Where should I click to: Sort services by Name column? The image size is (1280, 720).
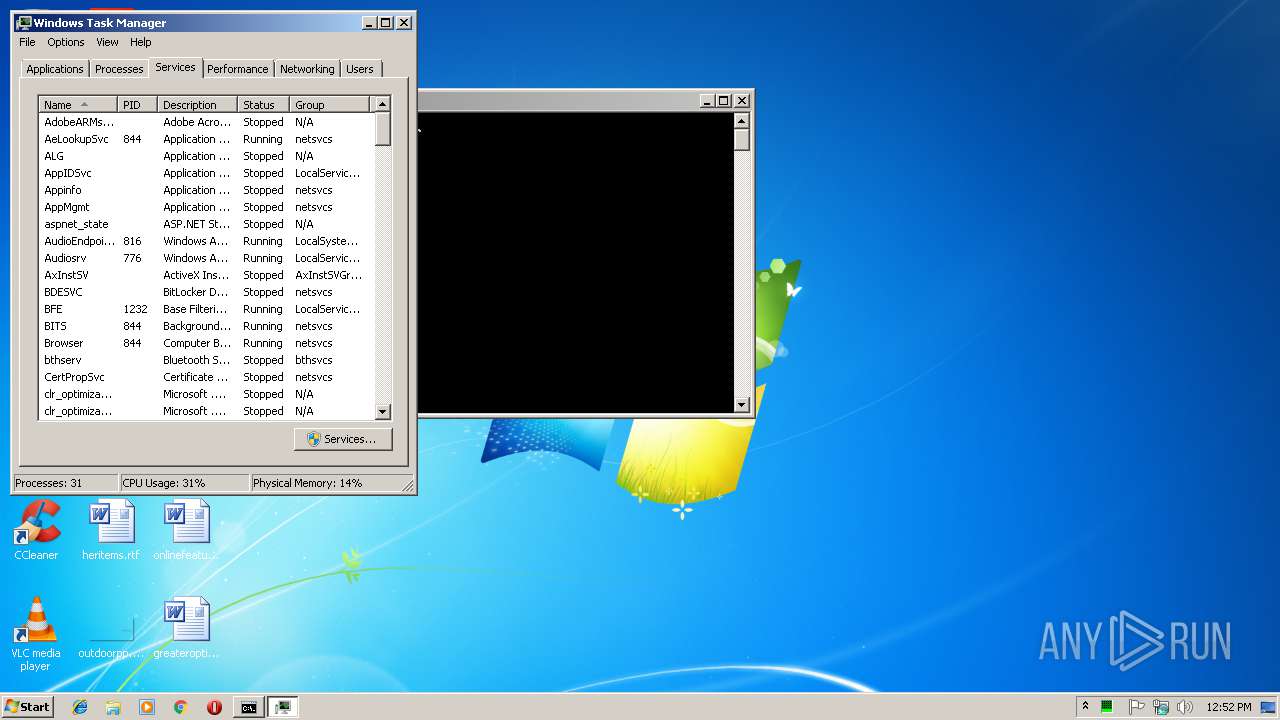coord(78,104)
